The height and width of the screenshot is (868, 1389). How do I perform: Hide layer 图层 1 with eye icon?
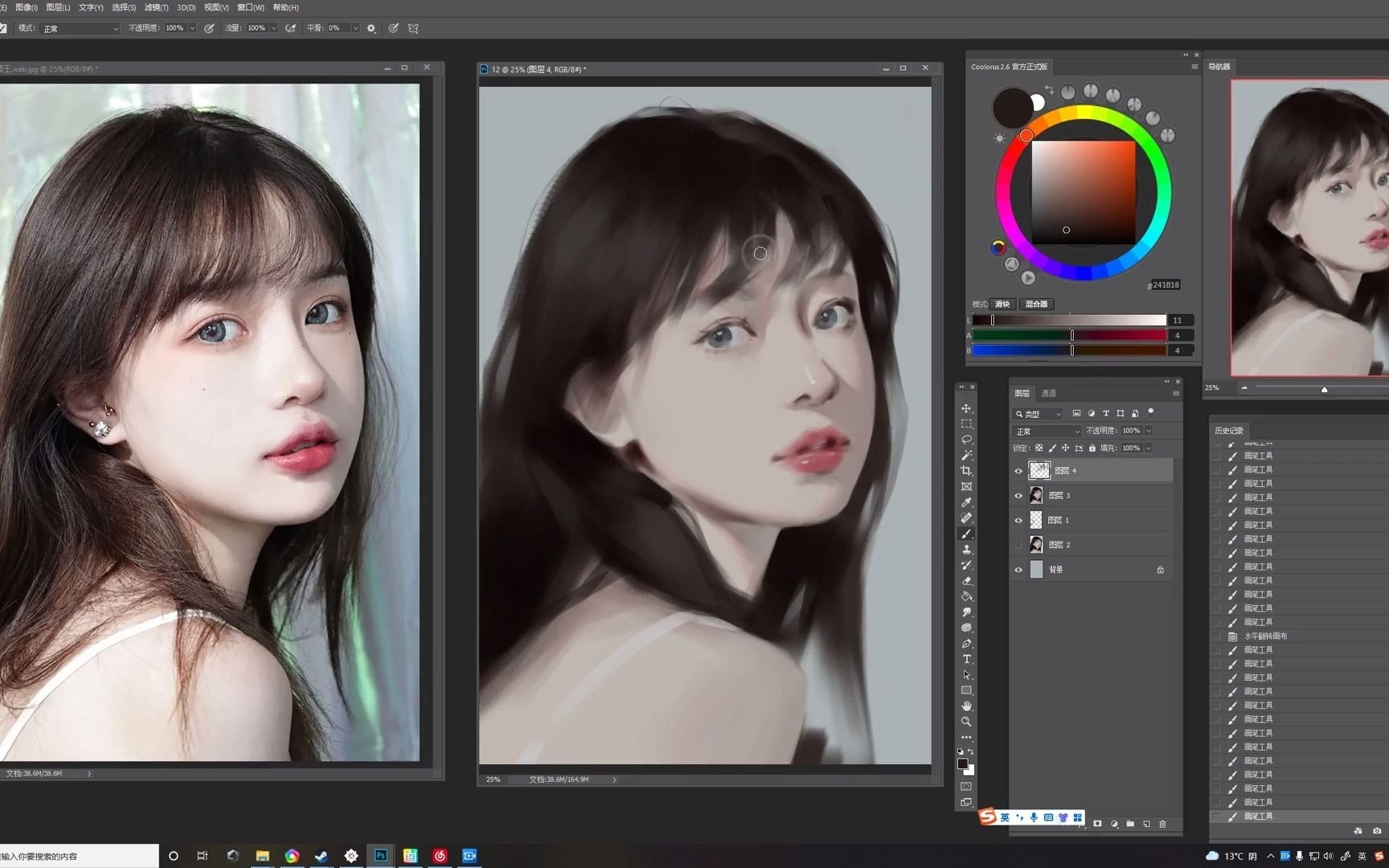1018,521
